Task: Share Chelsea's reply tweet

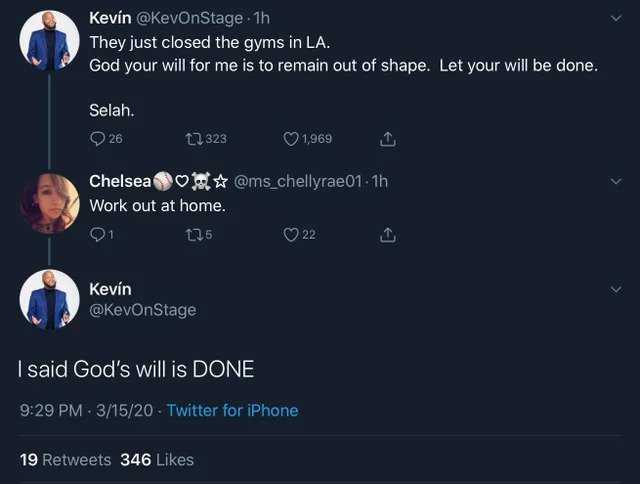Action: (x=388, y=235)
